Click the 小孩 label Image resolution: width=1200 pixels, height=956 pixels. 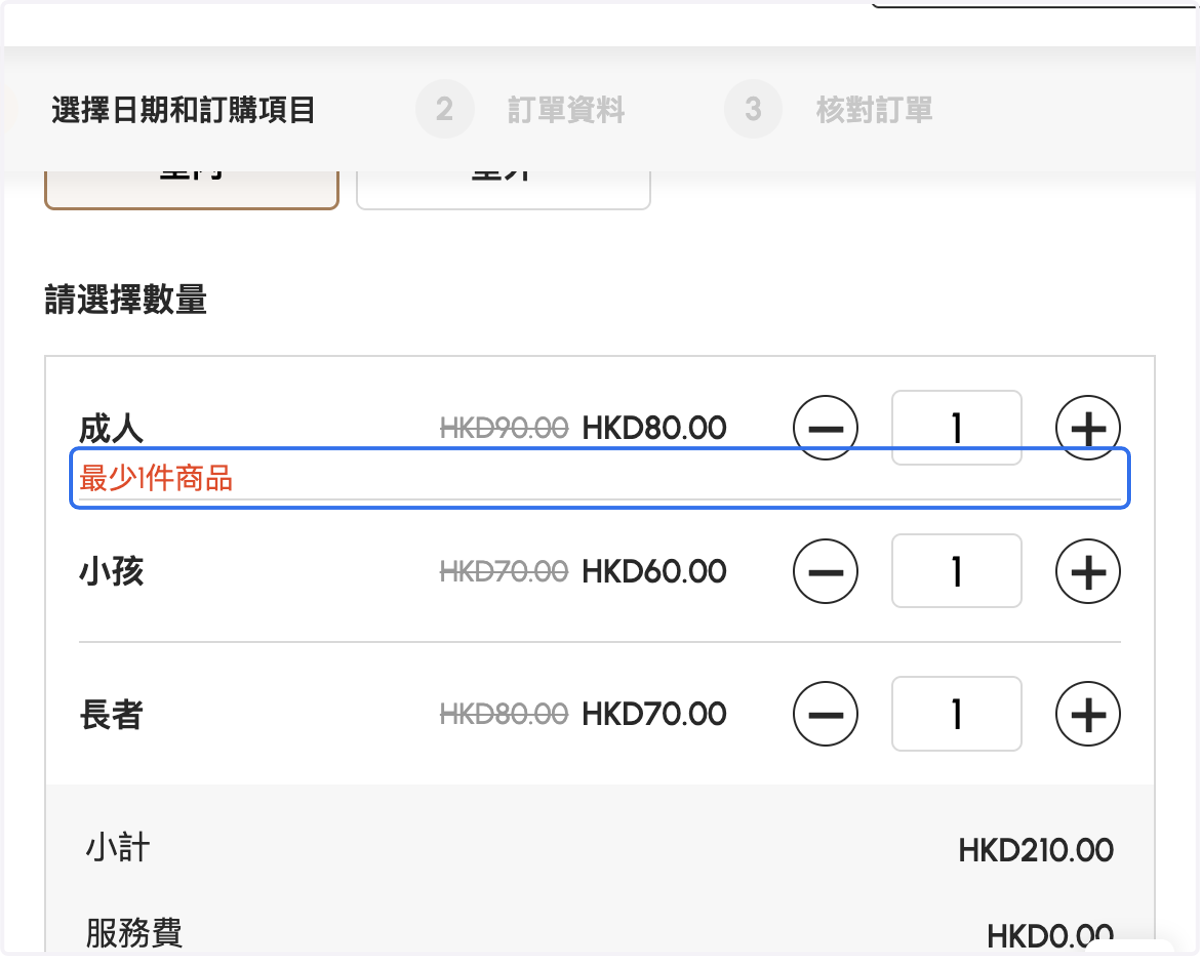click(x=111, y=572)
